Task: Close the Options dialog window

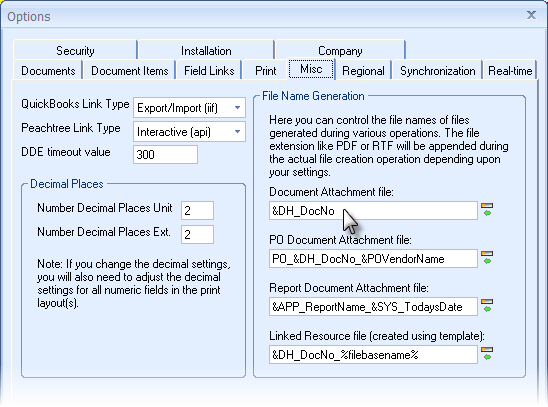Action: point(532,15)
